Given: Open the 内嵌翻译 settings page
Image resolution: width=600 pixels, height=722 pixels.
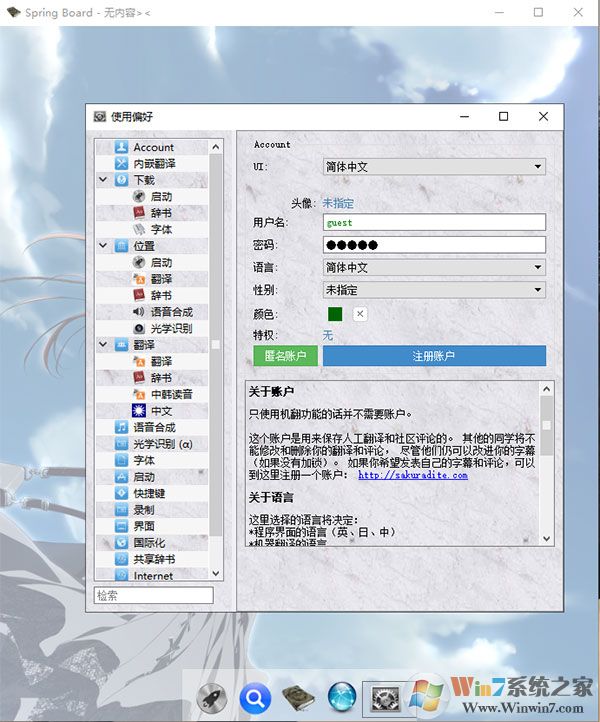Looking at the screenshot, I should pos(152,163).
